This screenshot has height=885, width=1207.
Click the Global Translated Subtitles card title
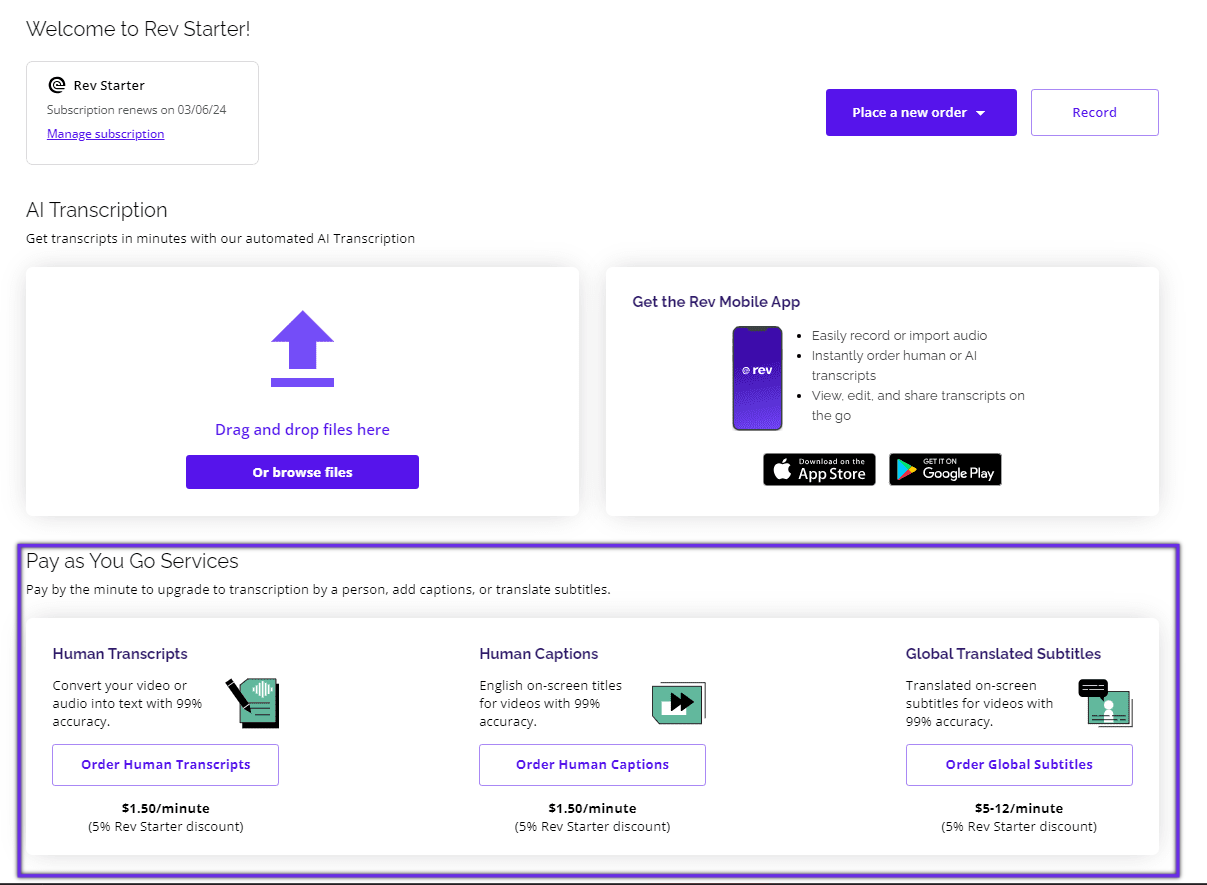(1003, 654)
